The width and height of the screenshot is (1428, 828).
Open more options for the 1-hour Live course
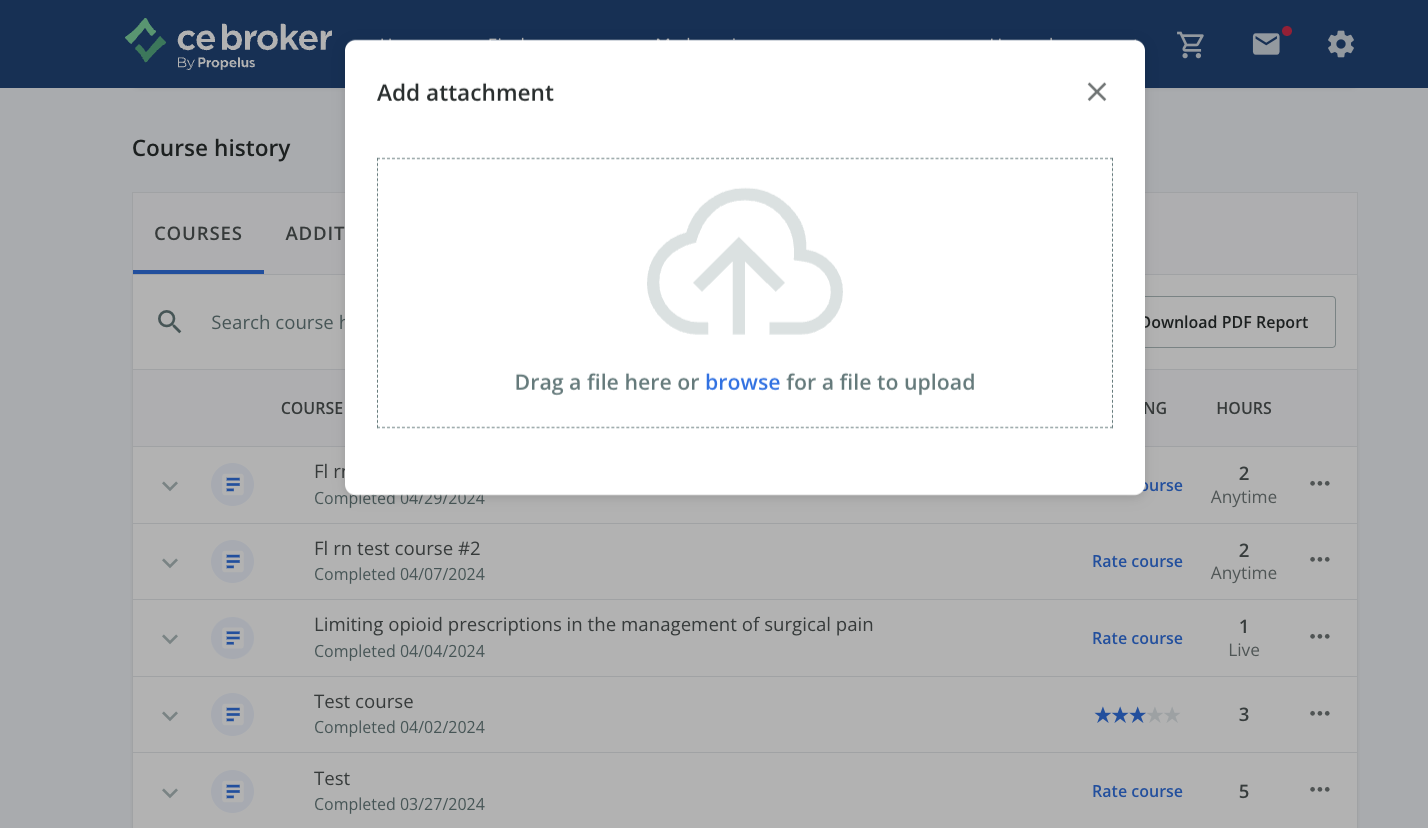1319,637
